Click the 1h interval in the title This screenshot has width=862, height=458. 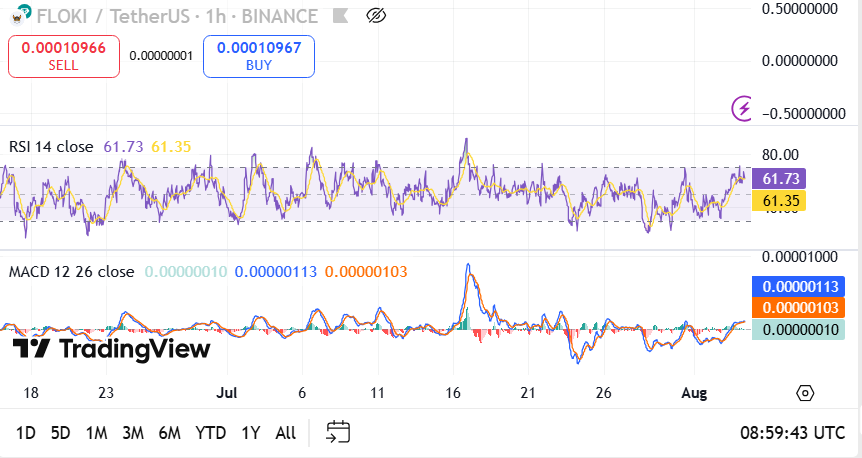tap(216, 16)
